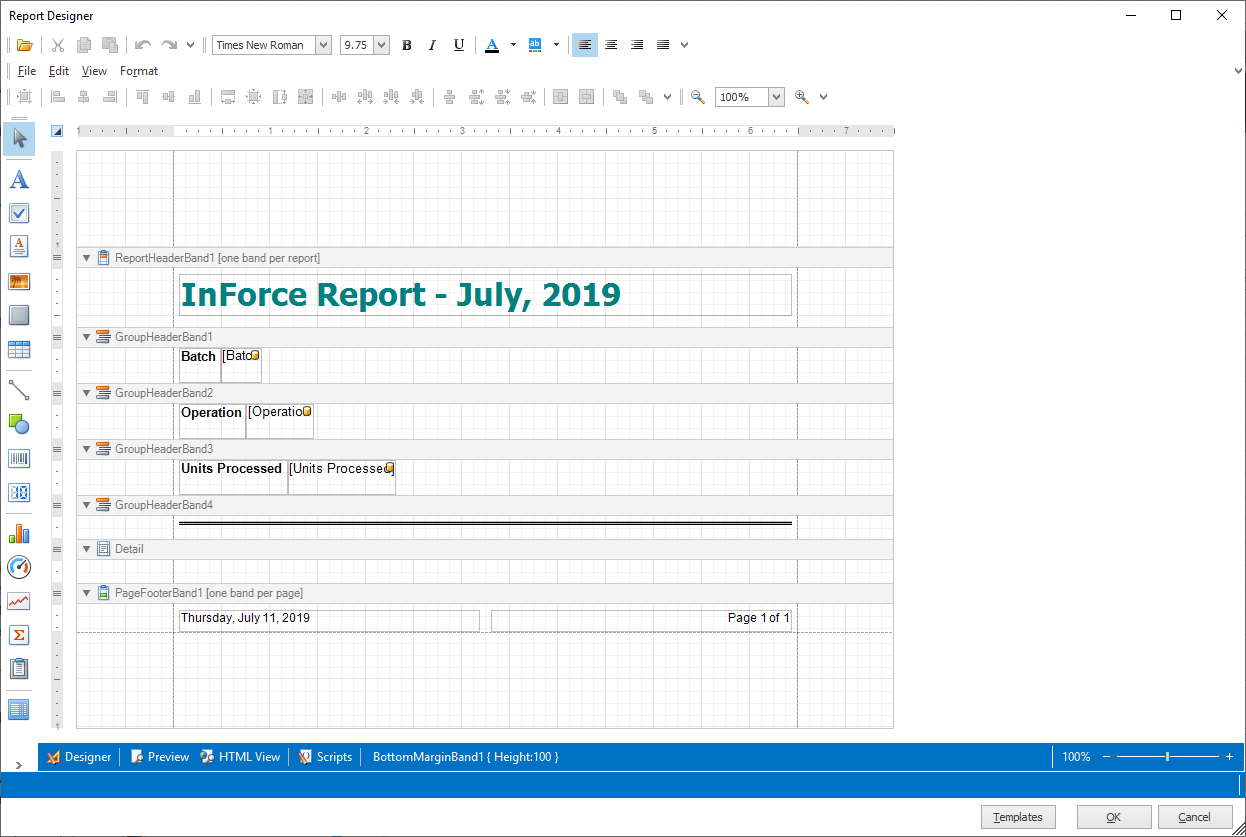Select the Picture Box tool
1246x837 pixels.
pyautogui.click(x=19, y=281)
